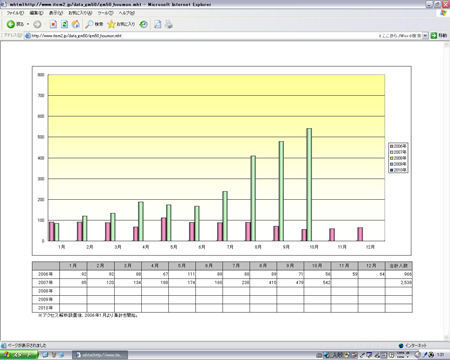Open the Search (検索) magnifier button
450x360 pixels.
click(x=94, y=24)
